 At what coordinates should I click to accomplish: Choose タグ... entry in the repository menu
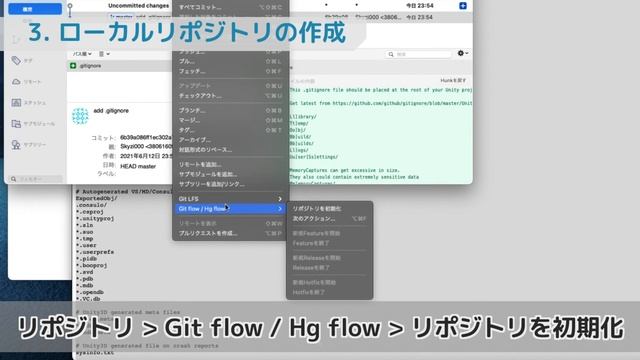(230, 130)
